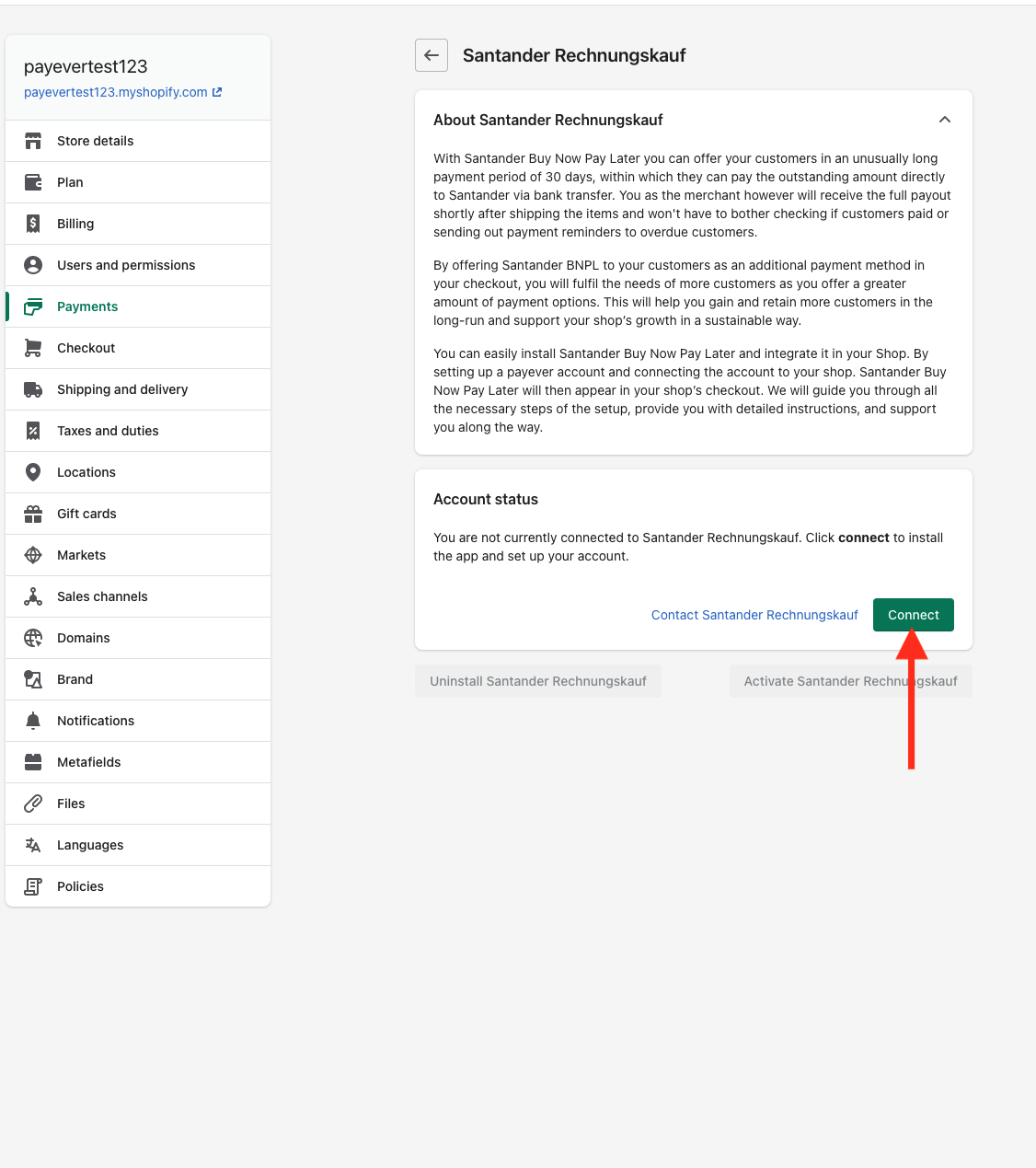The height and width of the screenshot is (1168, 1036).
Task: Click the Domains globe icon
Action: 33,638
